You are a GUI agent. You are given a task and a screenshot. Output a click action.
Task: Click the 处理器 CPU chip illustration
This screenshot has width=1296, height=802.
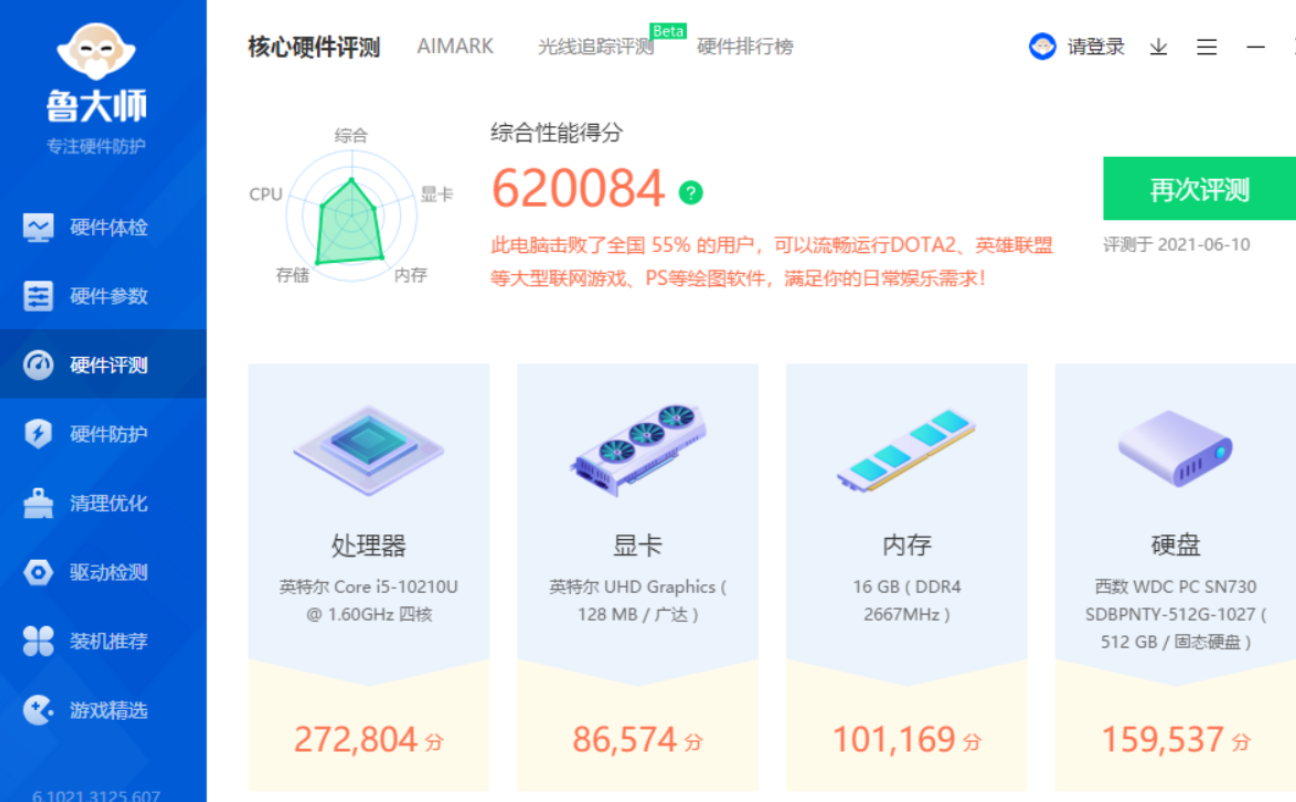pyautogui.click(x=368, y=450)
